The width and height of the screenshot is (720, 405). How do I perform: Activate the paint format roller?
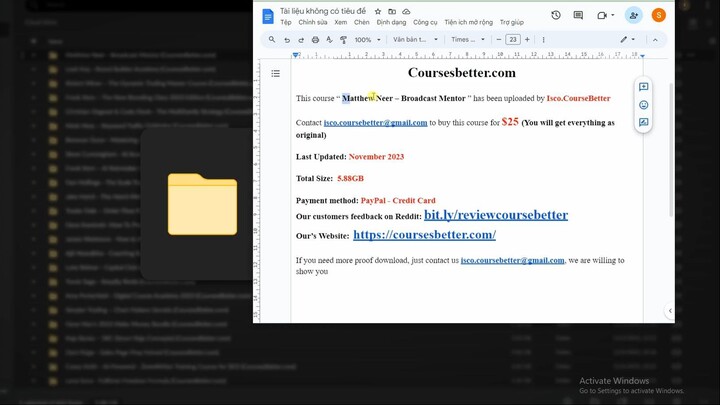click(x=343, y=40)
